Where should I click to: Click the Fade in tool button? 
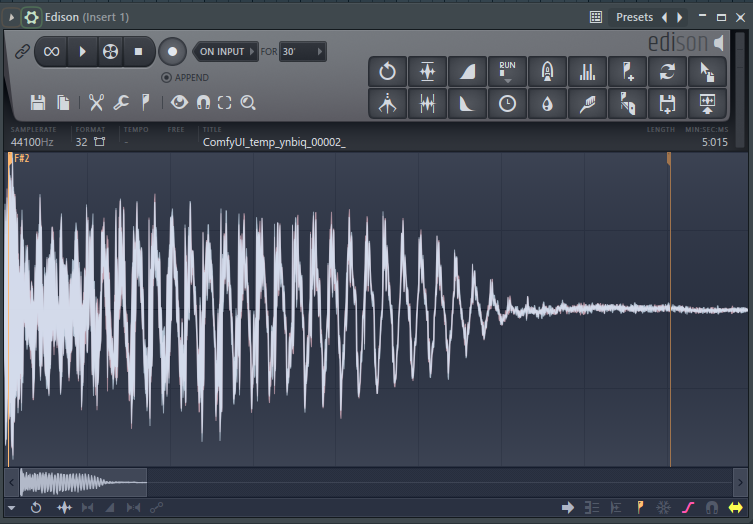pyautogui.click(x=467, y=71)
